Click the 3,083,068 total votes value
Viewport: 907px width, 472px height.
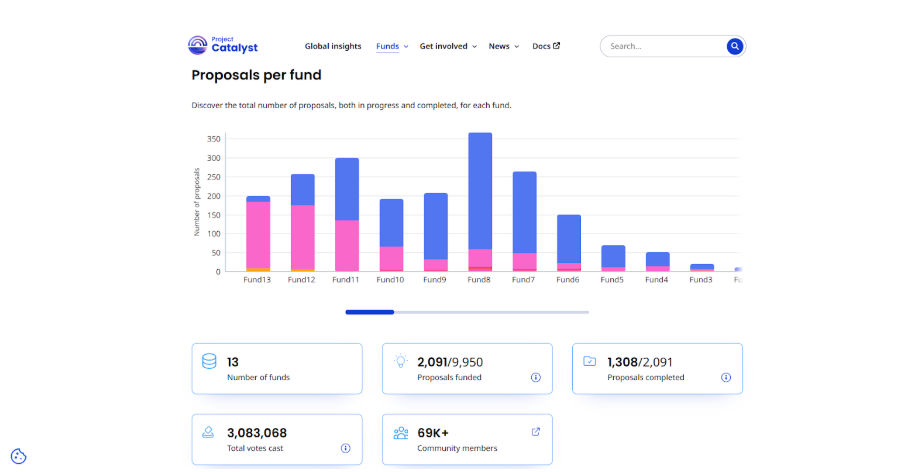click(257, 433)
